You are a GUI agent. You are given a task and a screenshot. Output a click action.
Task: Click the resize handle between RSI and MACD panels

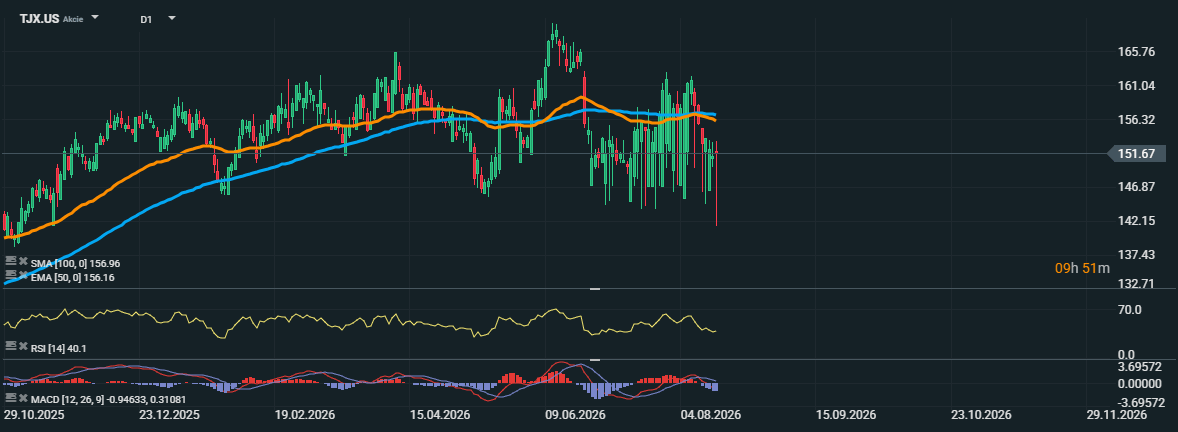pyautogui.click(x=595, y=360)
